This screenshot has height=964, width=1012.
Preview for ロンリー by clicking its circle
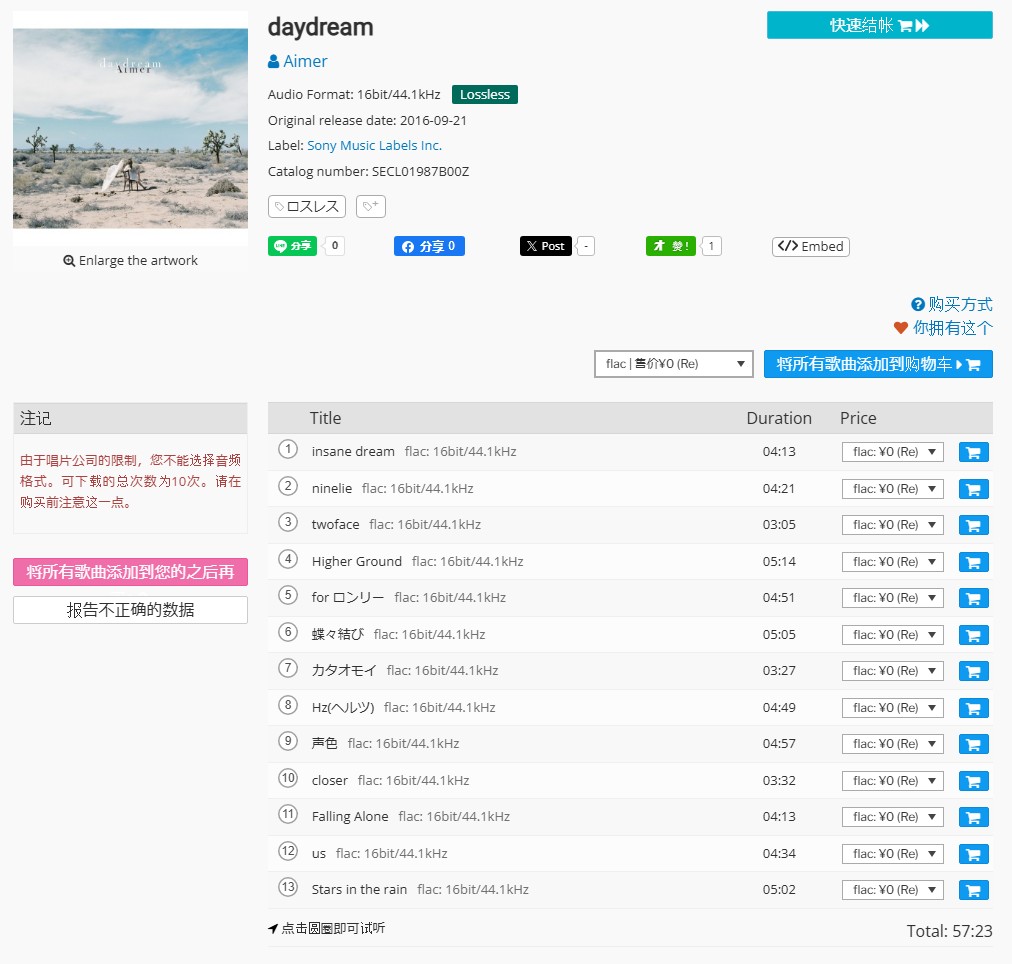coord(287,597)
